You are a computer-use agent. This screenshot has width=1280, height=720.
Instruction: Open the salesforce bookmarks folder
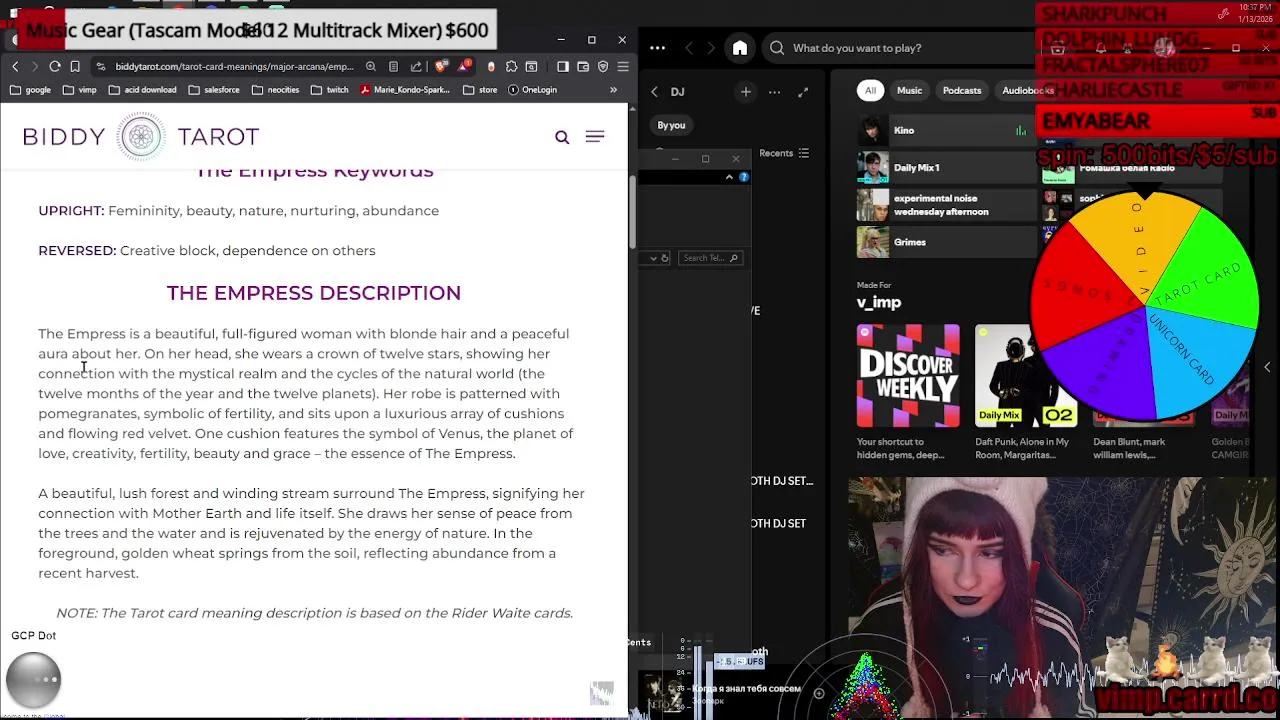213,90
